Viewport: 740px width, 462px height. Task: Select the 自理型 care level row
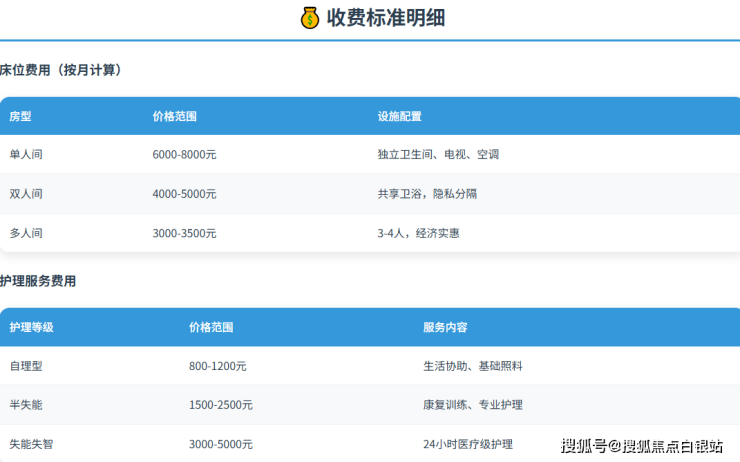click(26, 366)
